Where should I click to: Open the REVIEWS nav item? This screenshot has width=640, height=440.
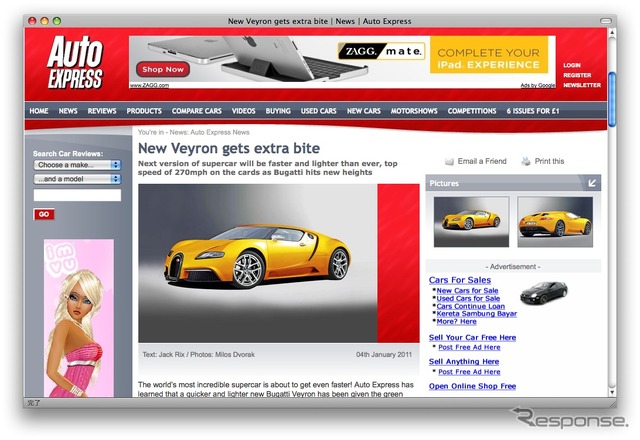(102, 111)
